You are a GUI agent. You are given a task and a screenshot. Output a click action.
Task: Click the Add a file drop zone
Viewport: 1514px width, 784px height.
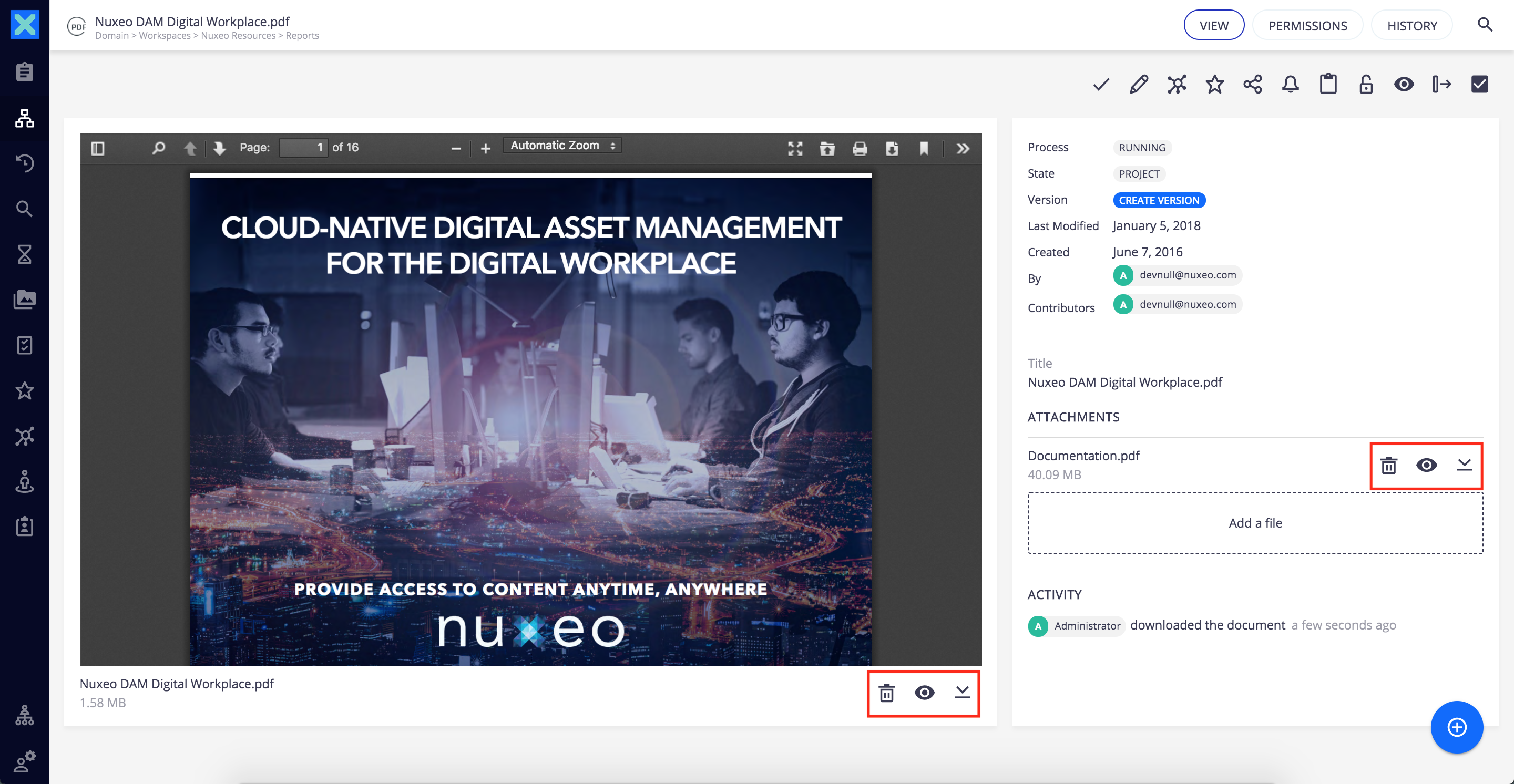1255,523
